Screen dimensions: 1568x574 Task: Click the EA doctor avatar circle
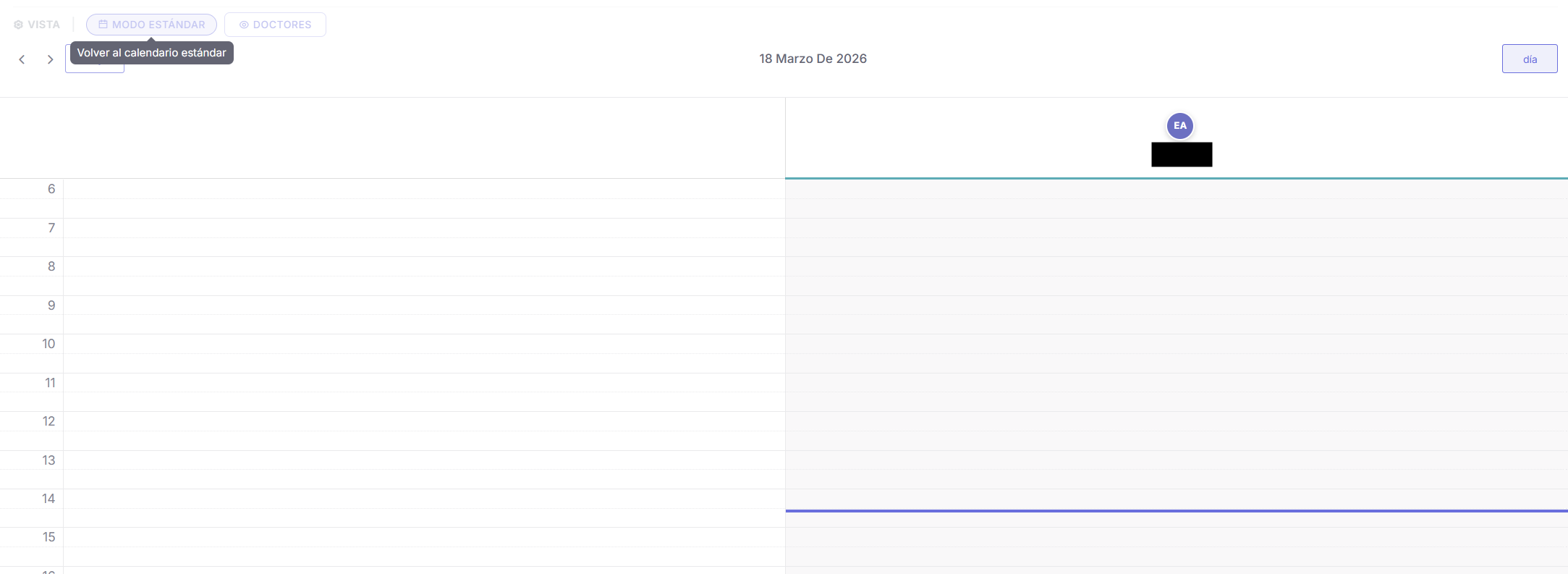(1179, 126)
